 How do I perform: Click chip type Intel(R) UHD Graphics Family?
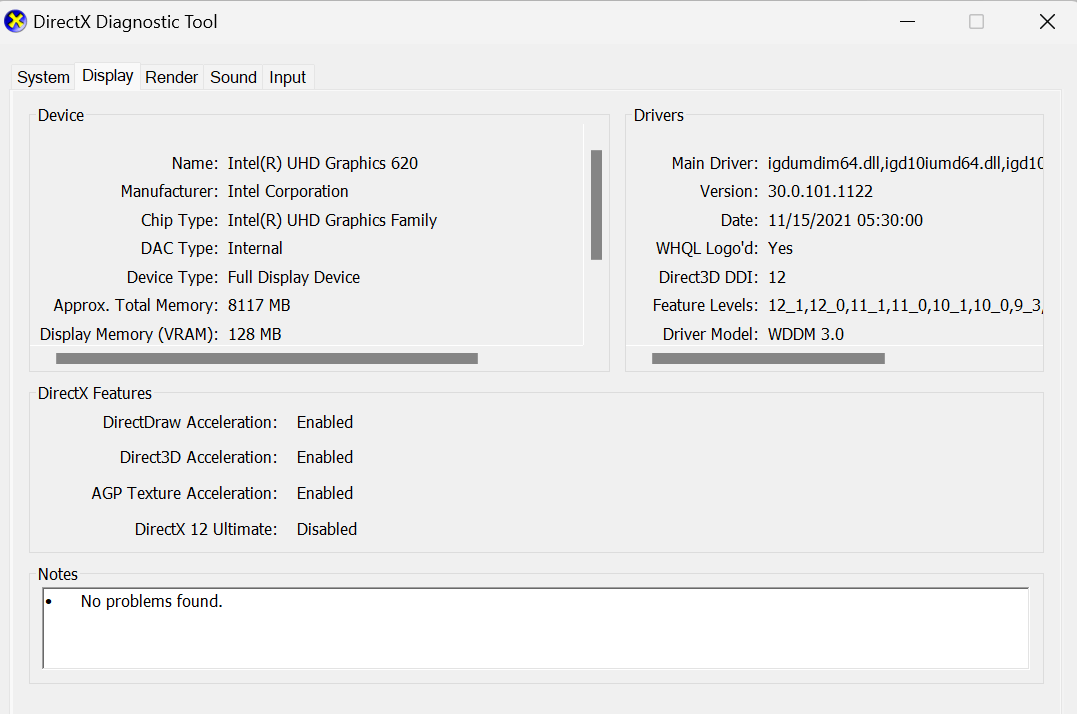332,220
